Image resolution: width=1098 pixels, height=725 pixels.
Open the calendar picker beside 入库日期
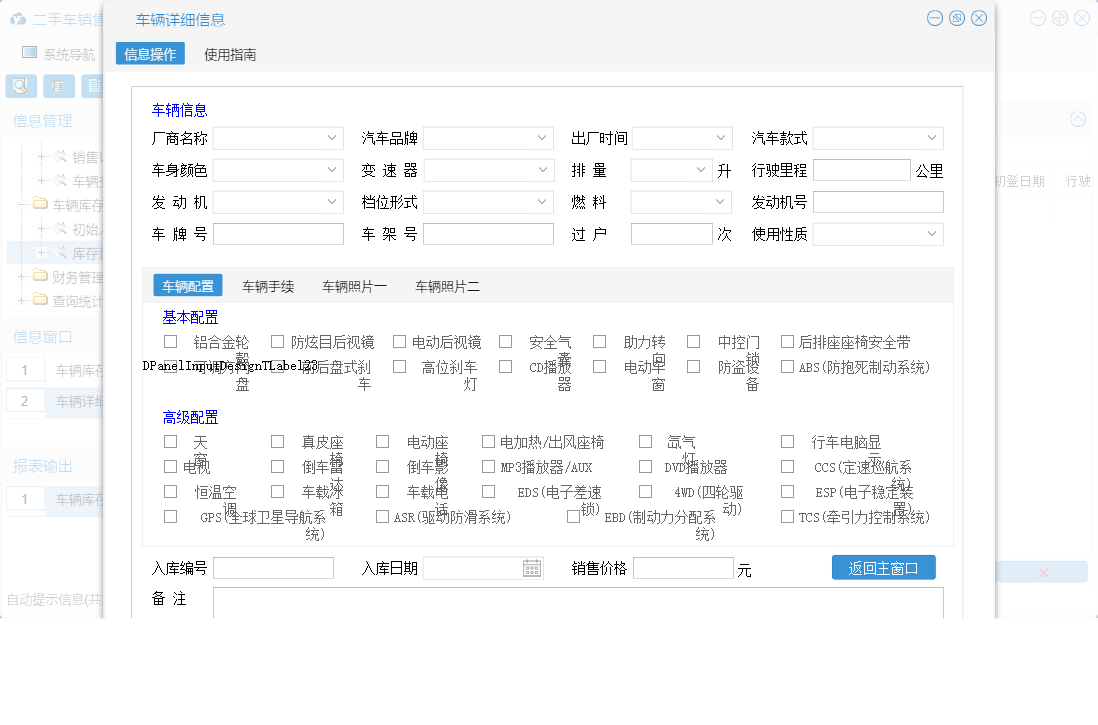tap(532, 567)
